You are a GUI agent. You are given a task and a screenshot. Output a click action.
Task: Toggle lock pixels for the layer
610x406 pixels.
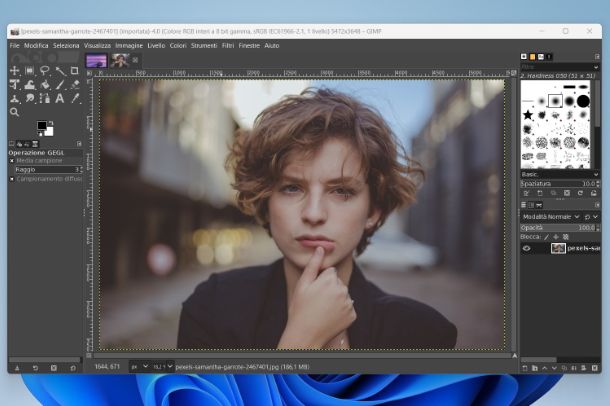[x=546, y=237]
